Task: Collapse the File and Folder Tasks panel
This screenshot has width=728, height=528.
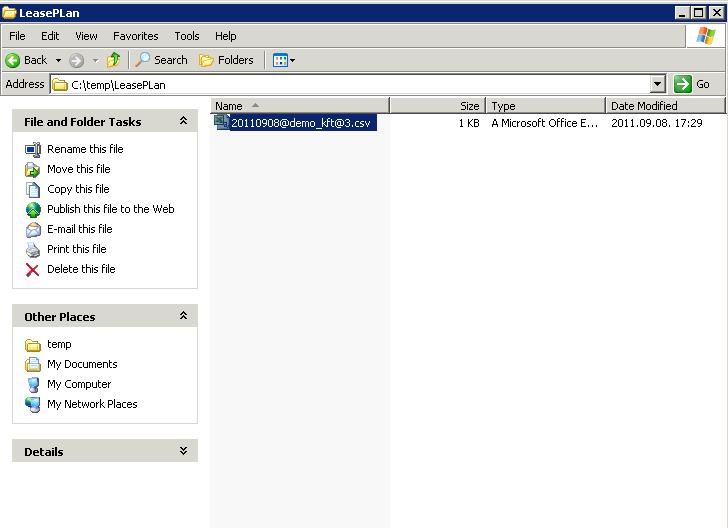Action: coord(183,121)
